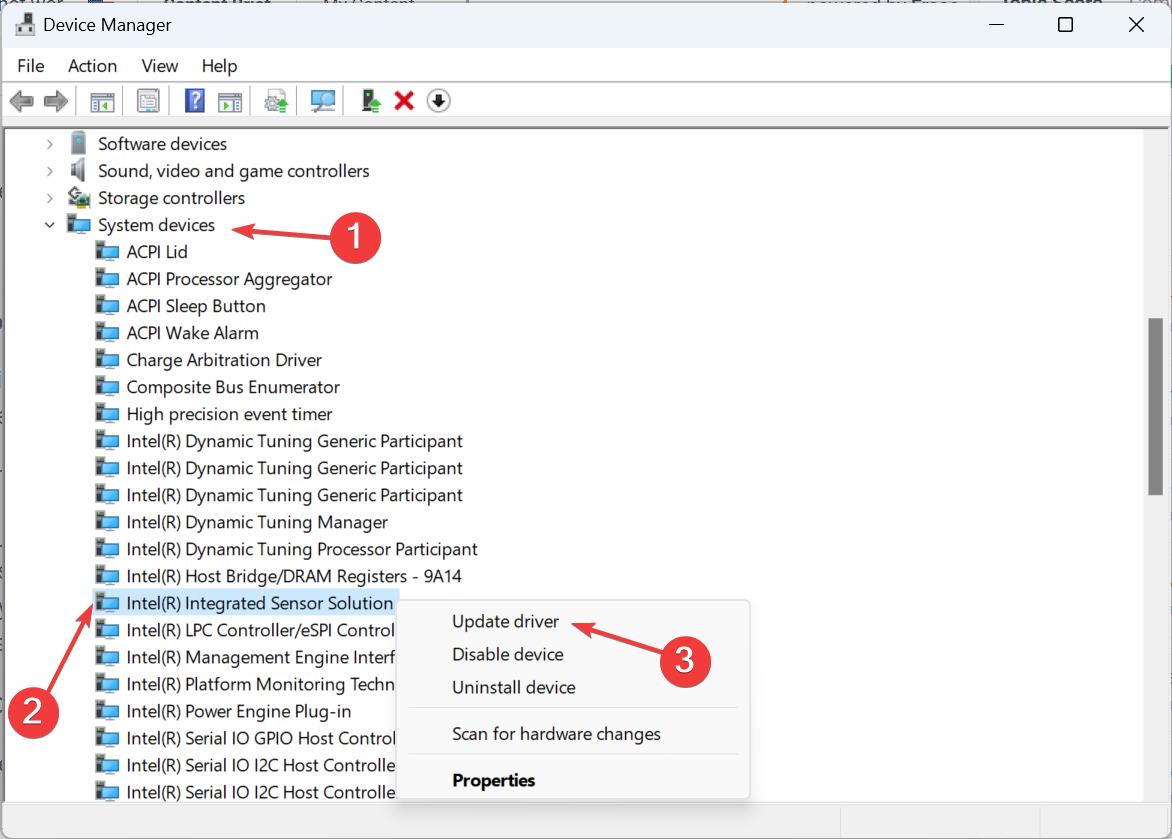Screen dimensions: 1172x839
Task: Click the device icon beside ACPI Lid
Action: click(x=107, y=251)
